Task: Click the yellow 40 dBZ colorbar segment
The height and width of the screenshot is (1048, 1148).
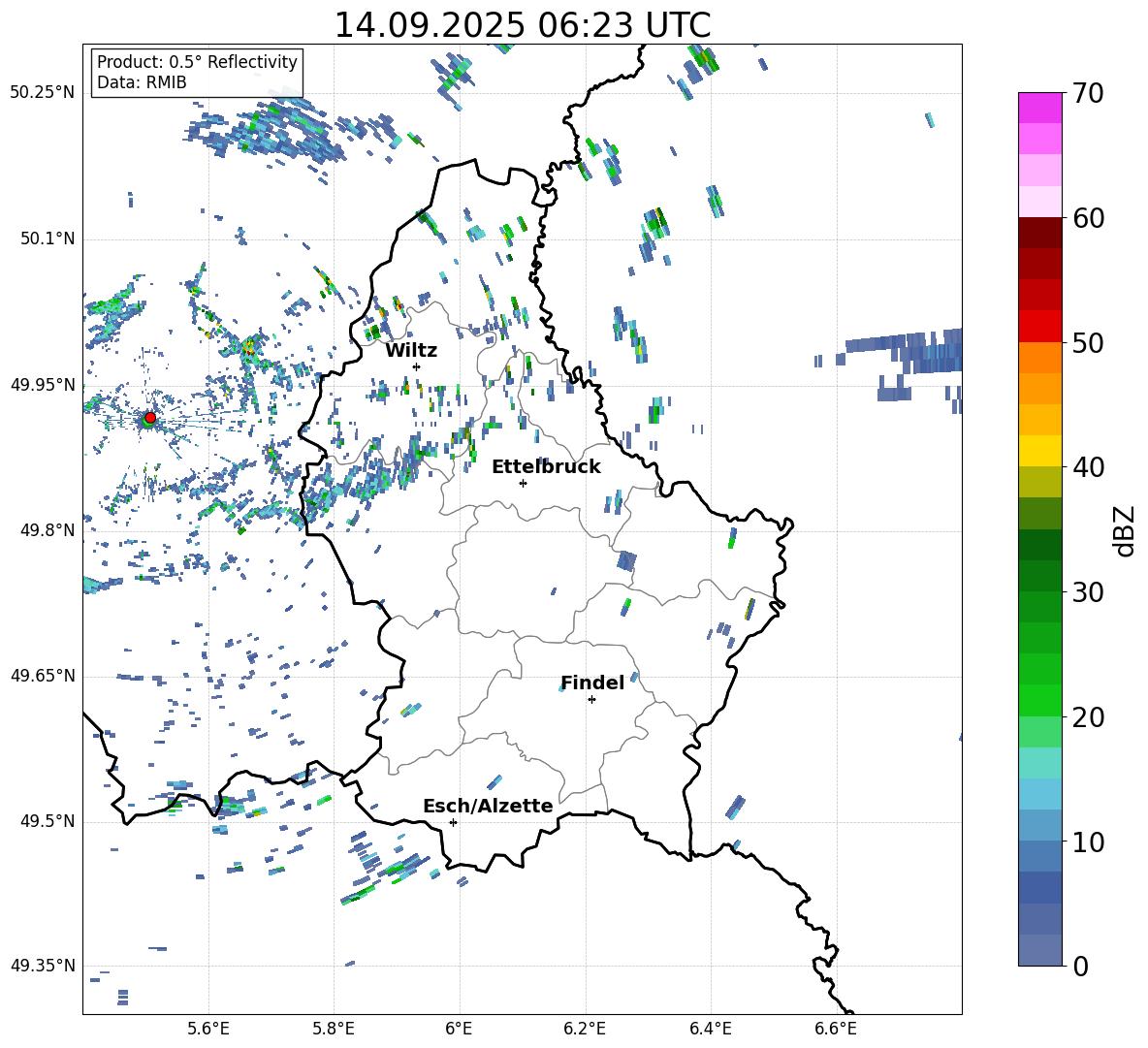Action: [x=1039, y=451]
